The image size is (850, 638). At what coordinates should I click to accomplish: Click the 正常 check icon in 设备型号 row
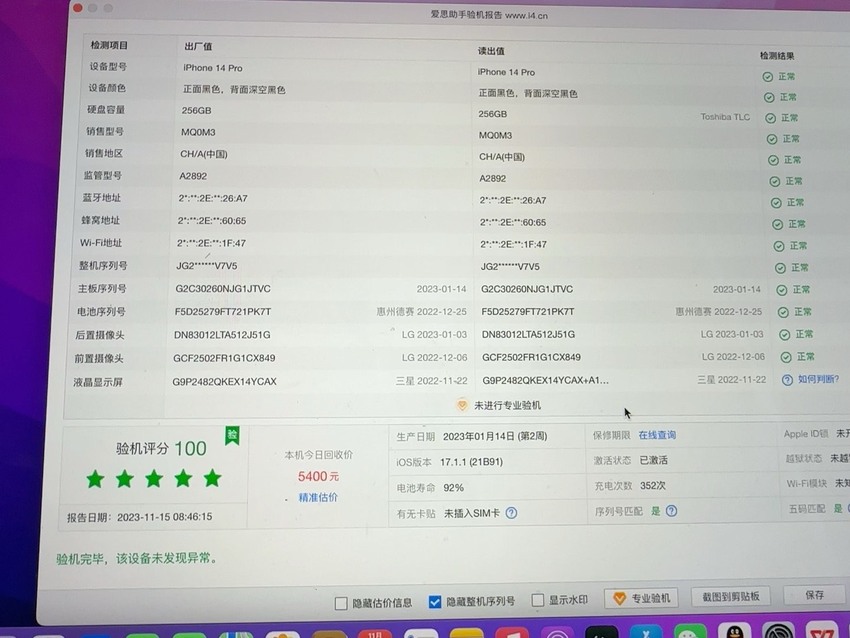tap(768, 77)
